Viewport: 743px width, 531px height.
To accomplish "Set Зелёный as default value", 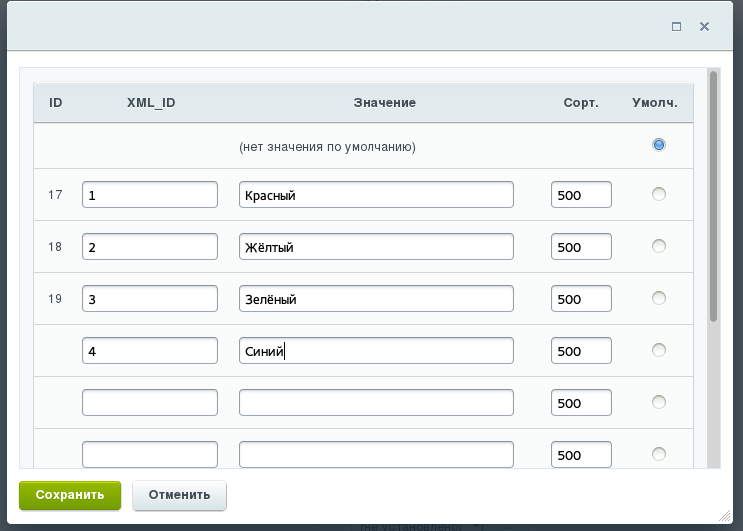I will (x=658, y=298).
